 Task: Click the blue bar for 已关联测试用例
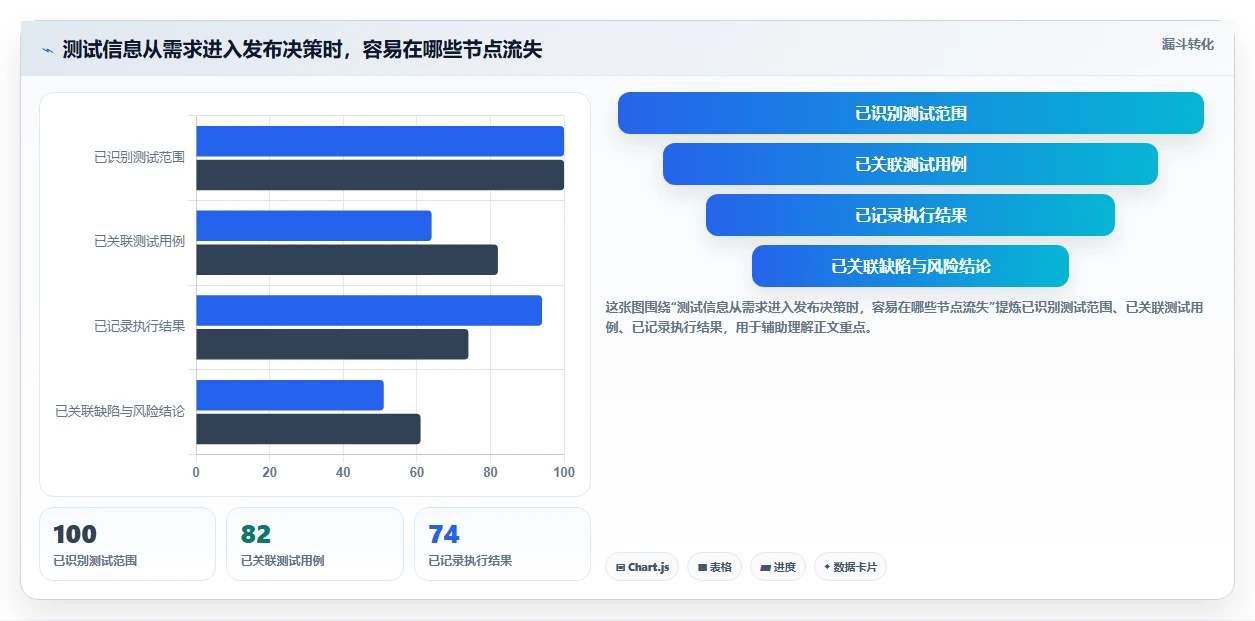[x=314, y=226]
